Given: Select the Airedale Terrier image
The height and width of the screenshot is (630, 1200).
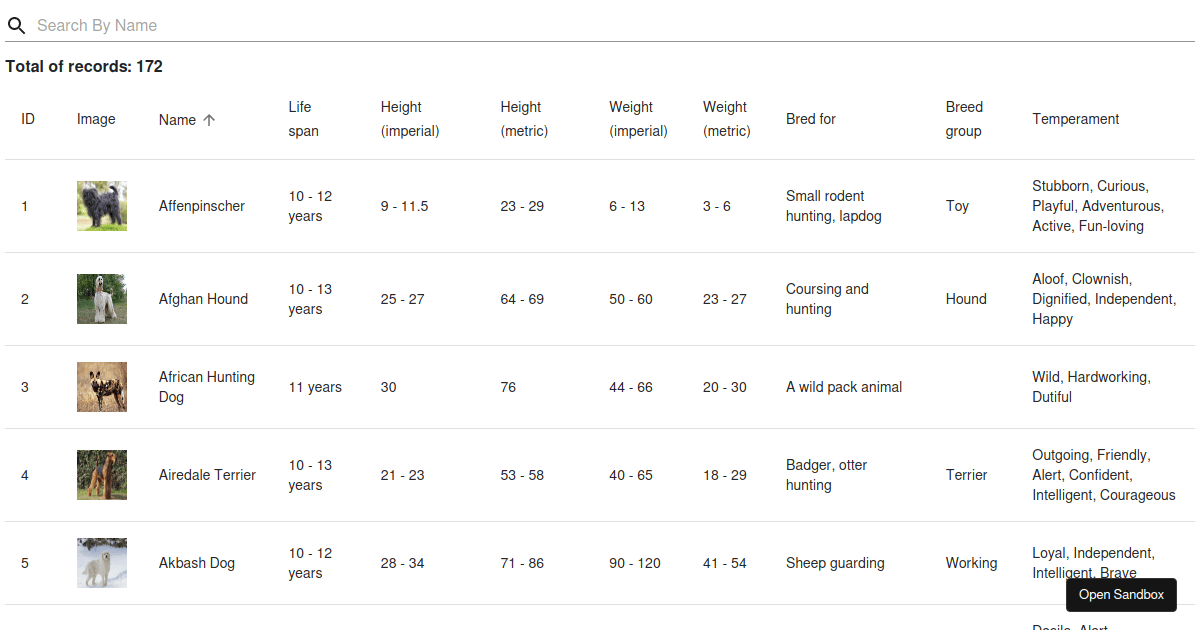Looking at the screenshot, I should 101,474.
